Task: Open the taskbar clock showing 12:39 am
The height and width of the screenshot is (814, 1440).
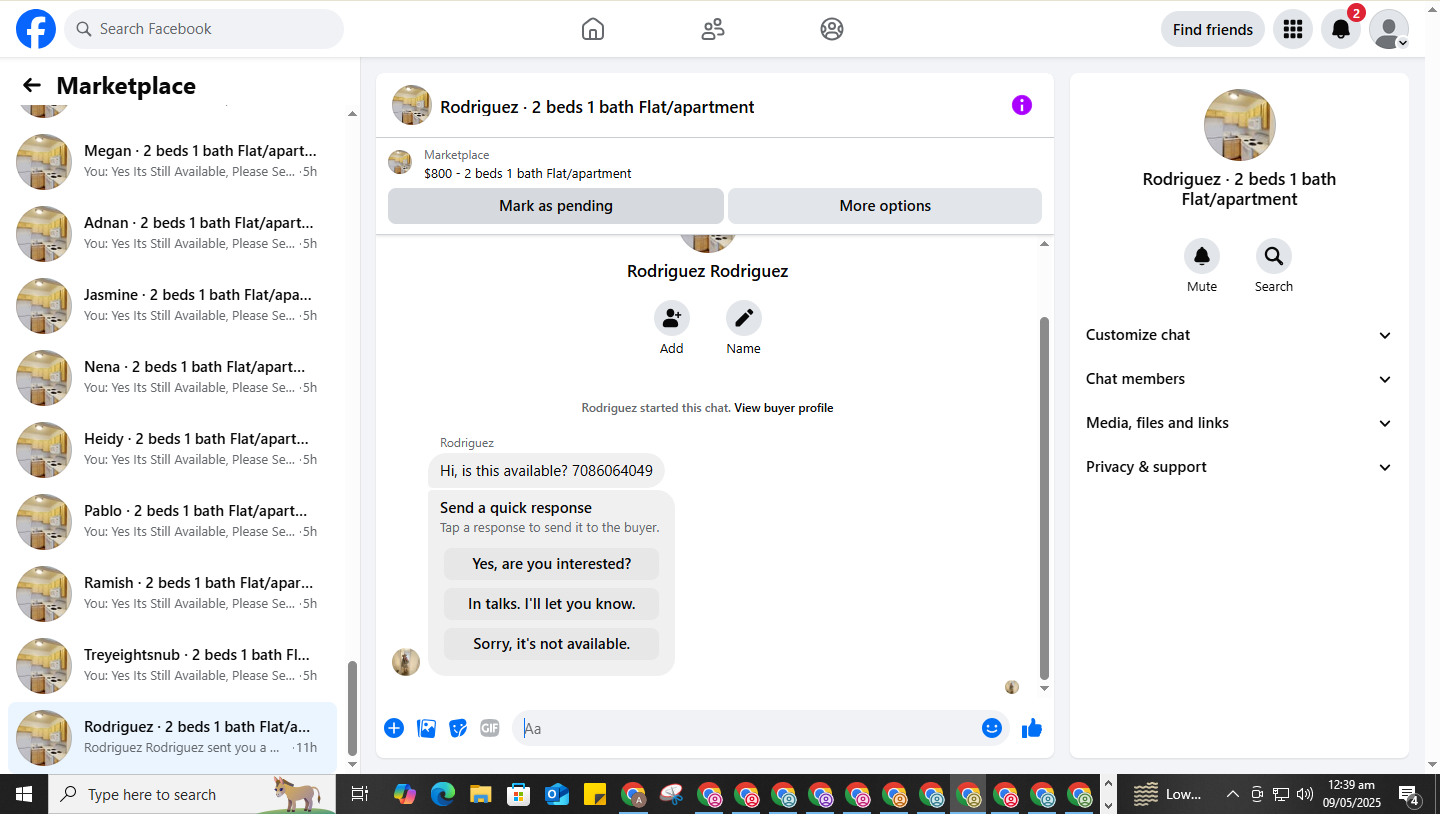Action: 1351,794
